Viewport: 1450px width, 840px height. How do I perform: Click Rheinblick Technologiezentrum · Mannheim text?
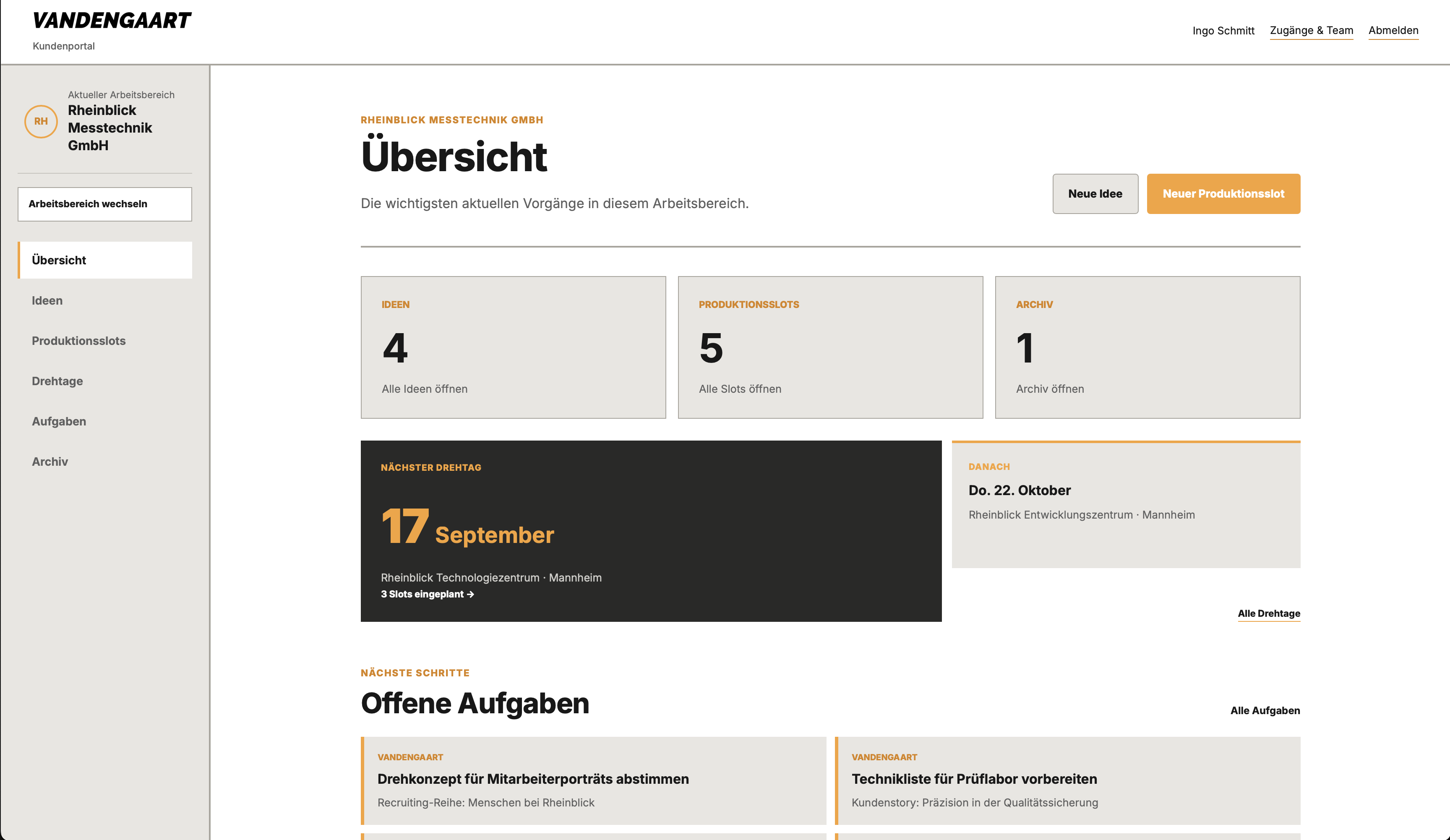(491, 578)
